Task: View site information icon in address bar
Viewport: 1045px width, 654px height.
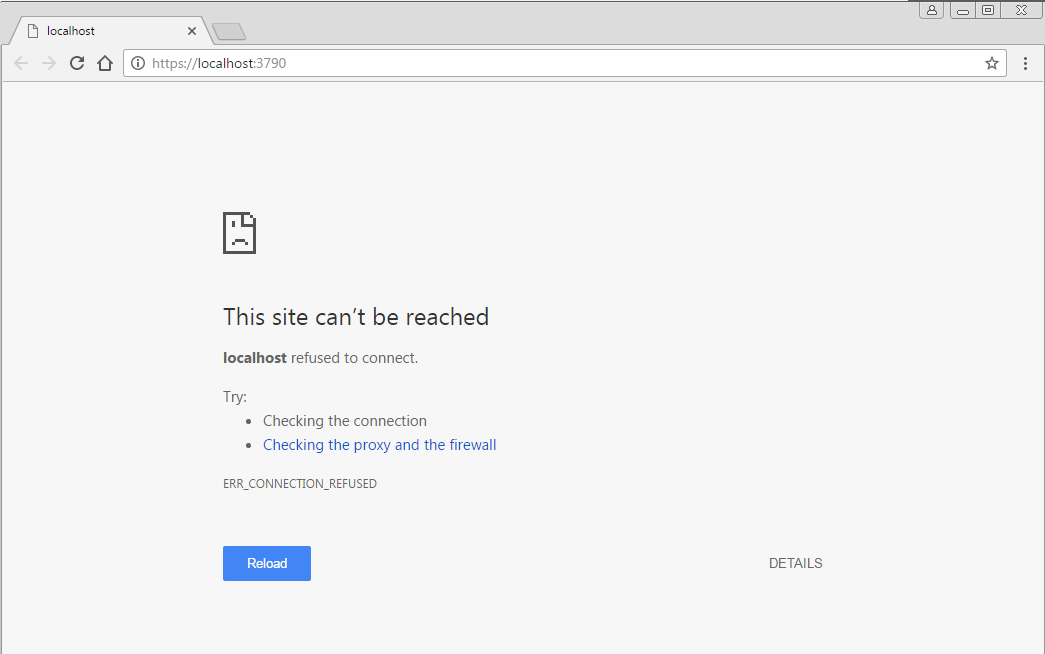Action: (x=138, y=63)
